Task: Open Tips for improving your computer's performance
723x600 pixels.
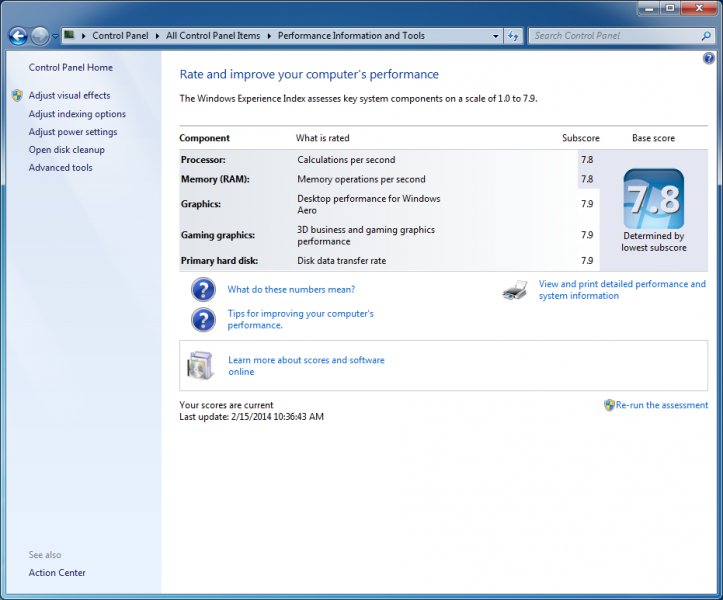Action: pos(301,319)
